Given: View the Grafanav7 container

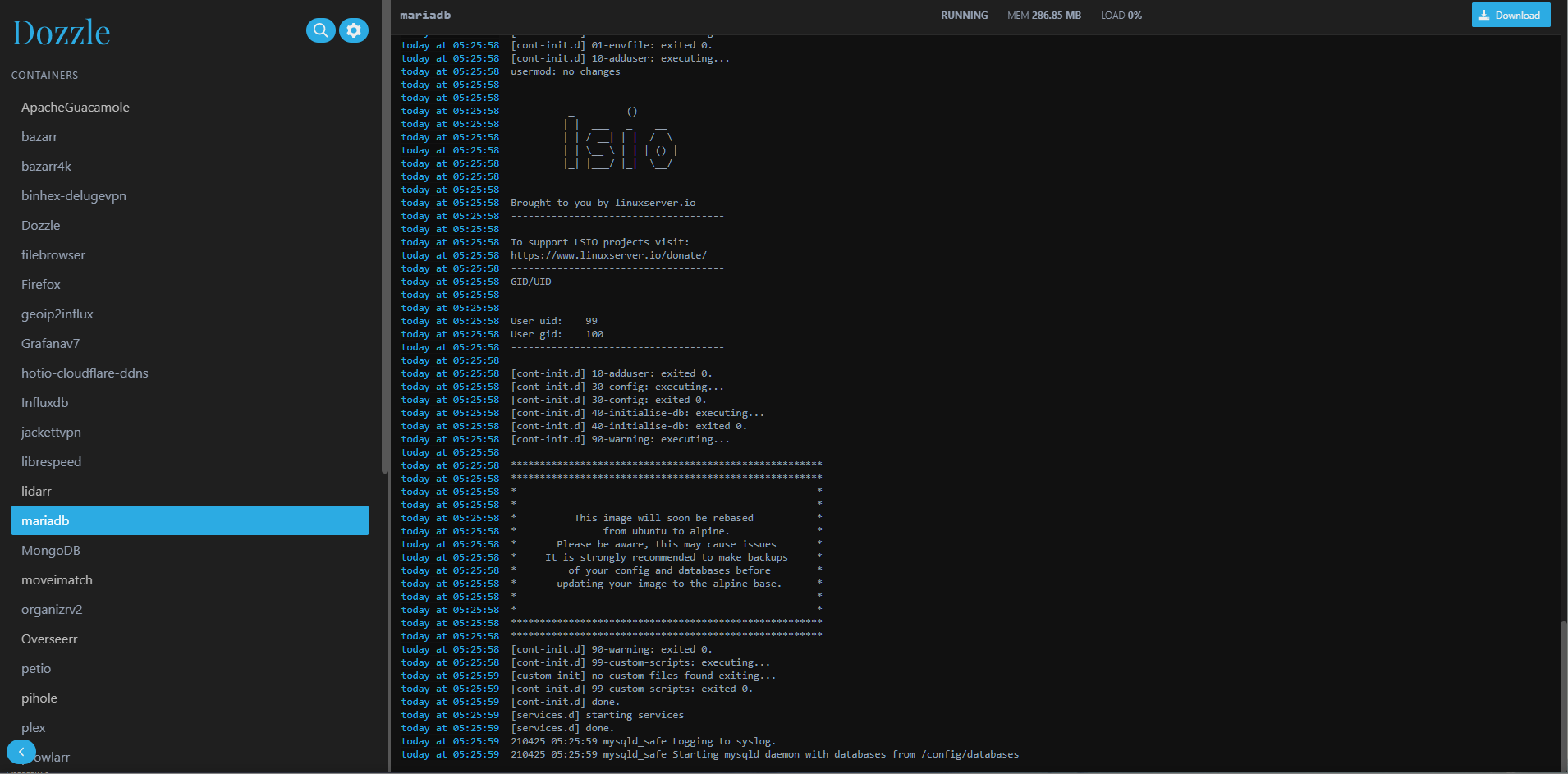Looking at the screenshot, I should [x=50, y=344].
